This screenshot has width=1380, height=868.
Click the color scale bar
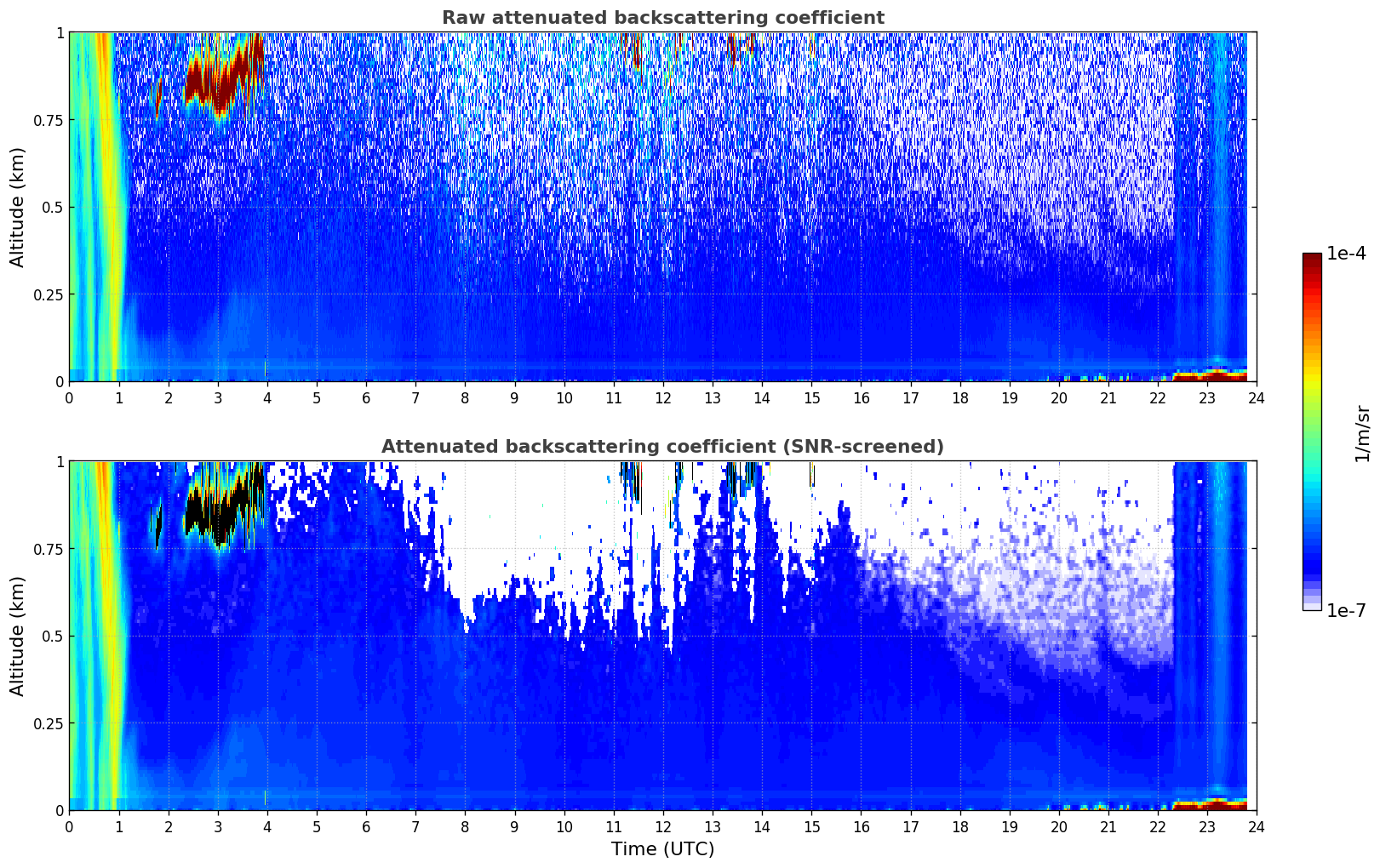point(1312,431)
